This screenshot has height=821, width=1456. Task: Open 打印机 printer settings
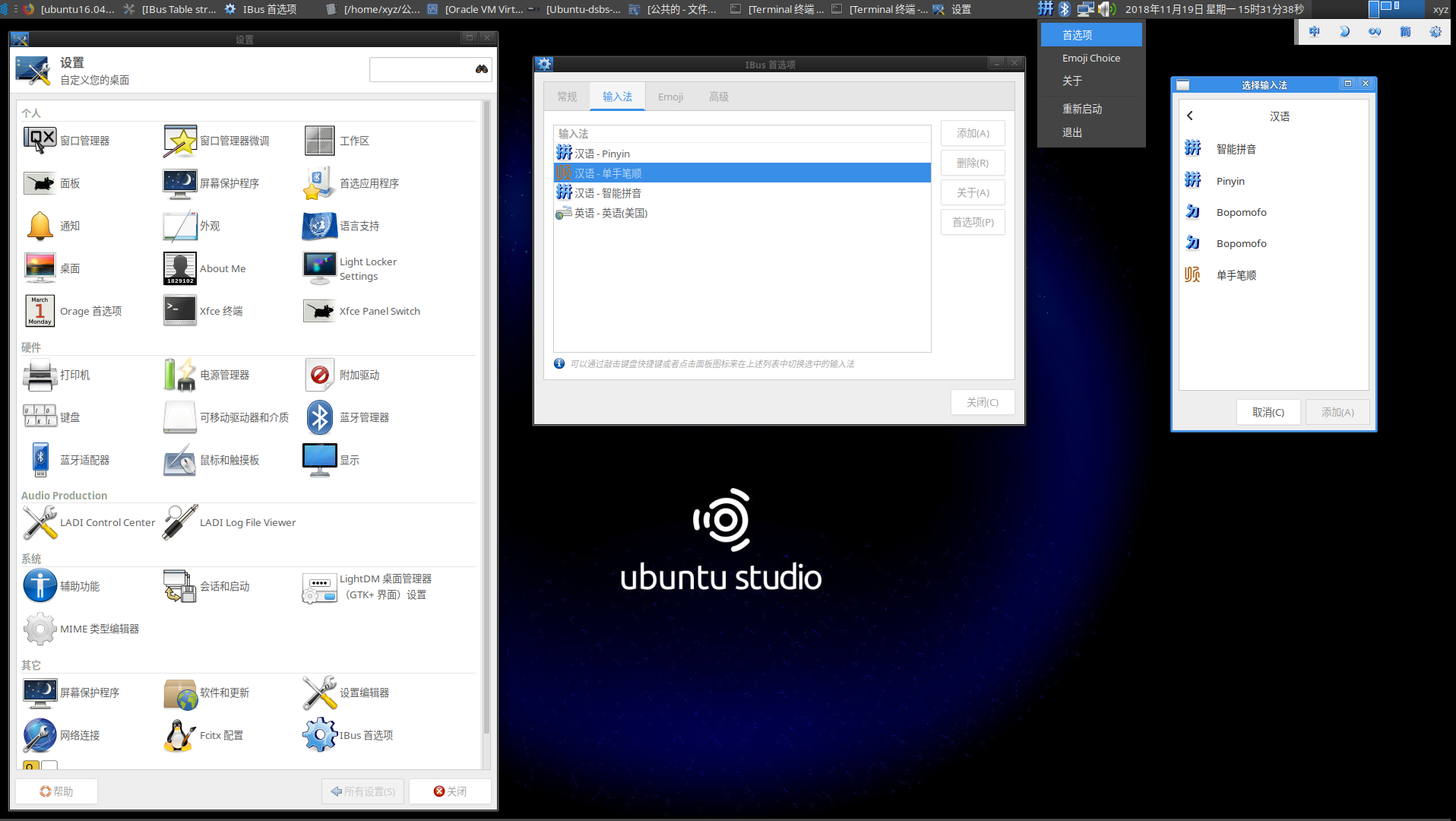[56, 375]
